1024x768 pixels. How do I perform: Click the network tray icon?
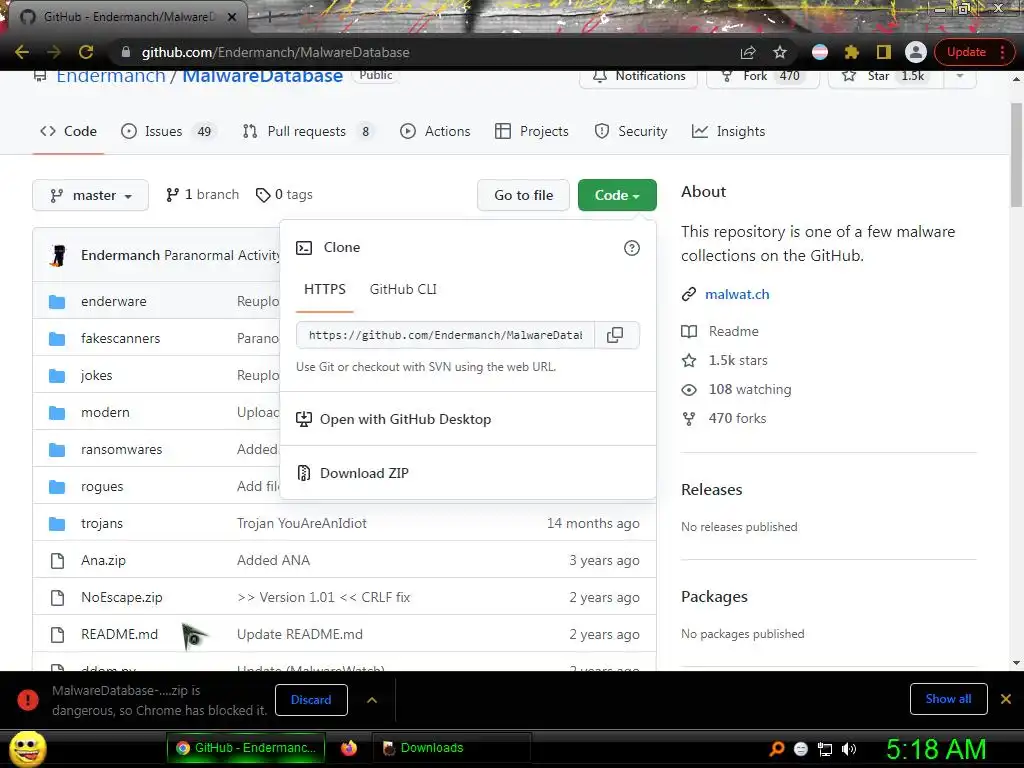tap(825, 750)
